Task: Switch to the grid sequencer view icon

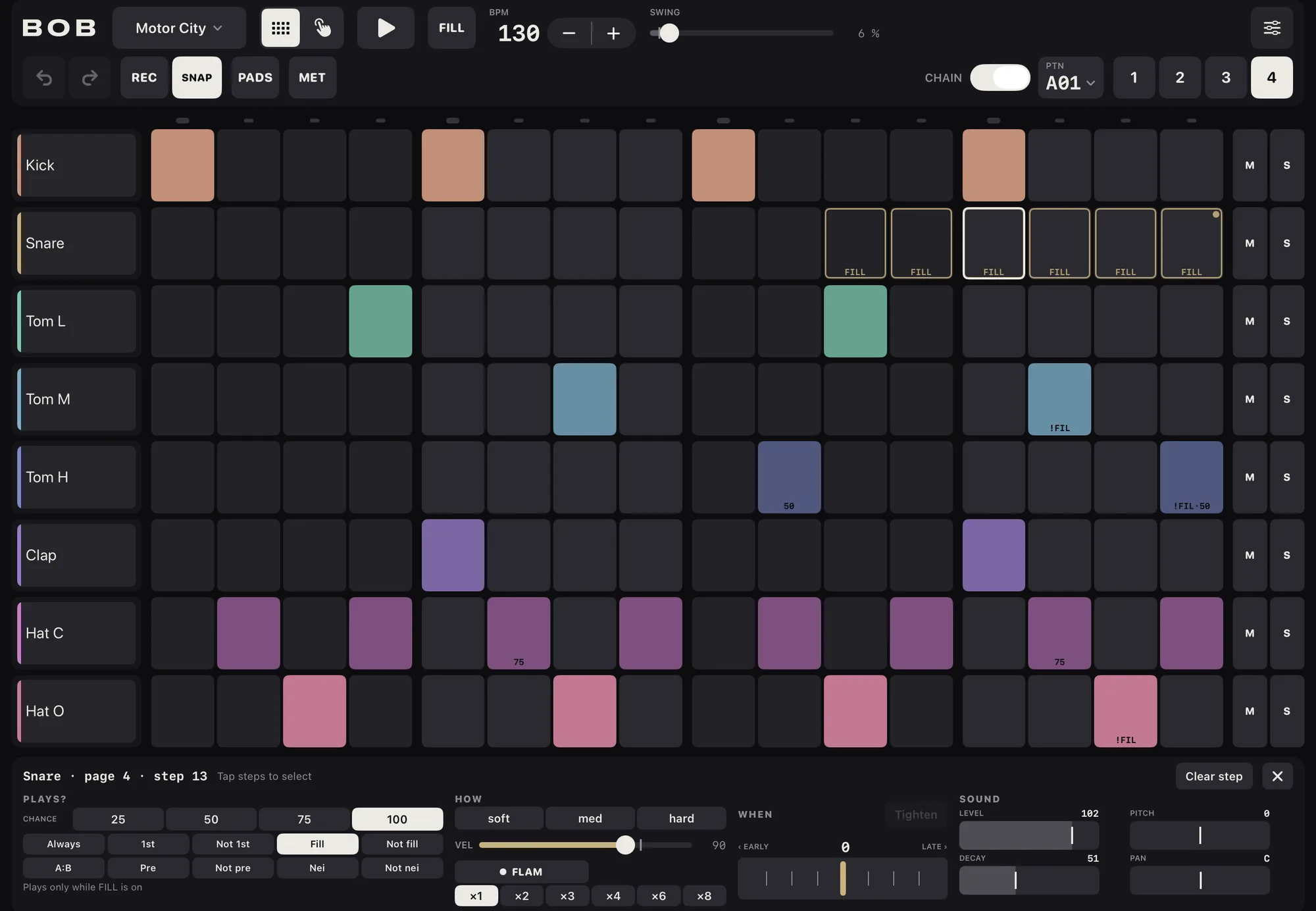Action: (281, 28)
